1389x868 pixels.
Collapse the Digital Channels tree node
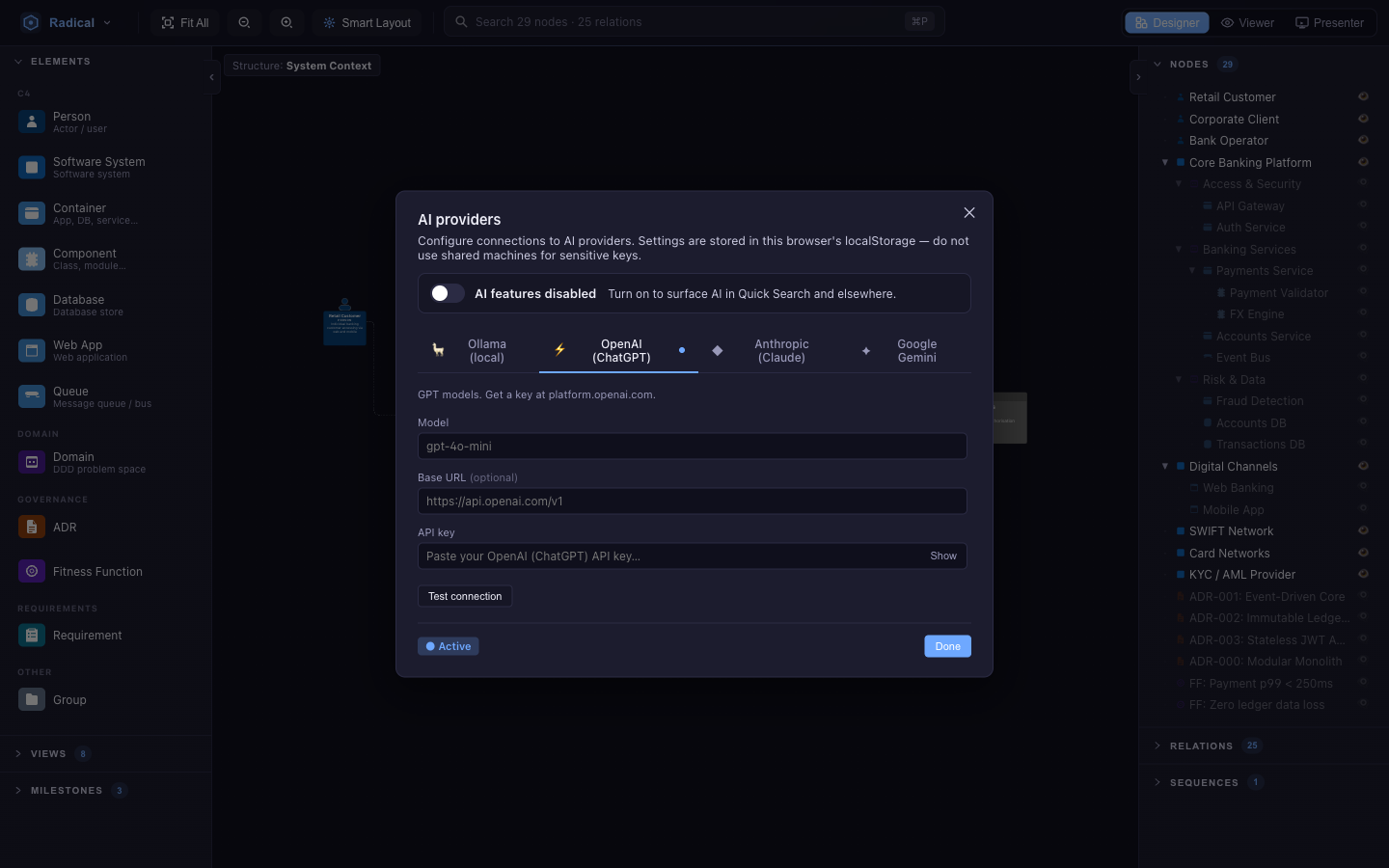tap(1165, 466)
